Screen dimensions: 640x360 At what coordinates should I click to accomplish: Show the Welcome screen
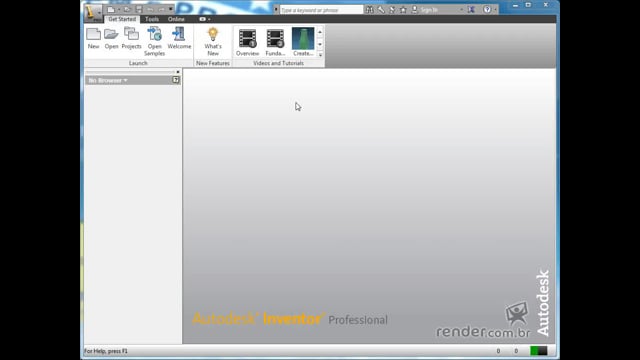click(179, 38)
